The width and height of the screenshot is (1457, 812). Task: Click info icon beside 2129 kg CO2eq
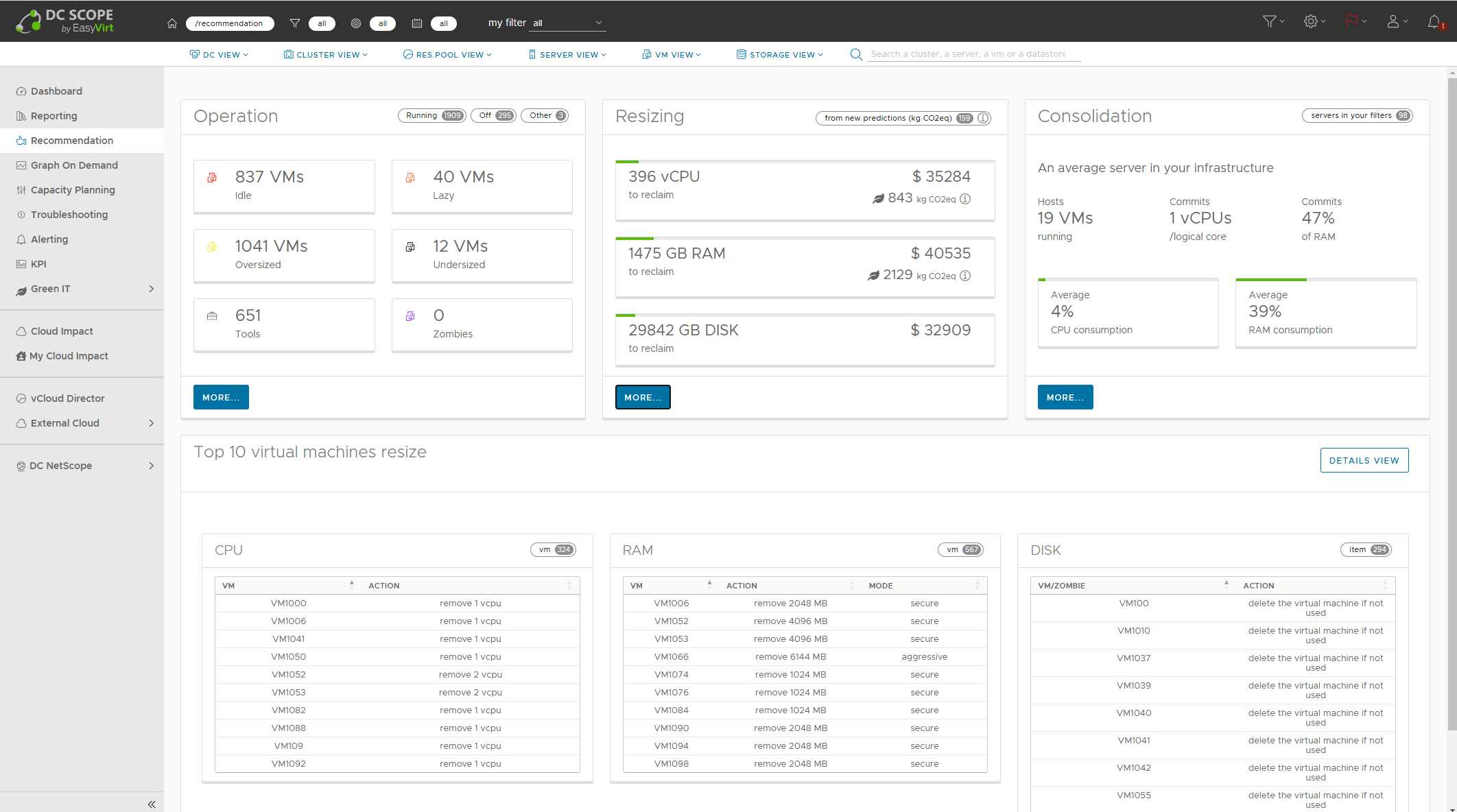965,276
